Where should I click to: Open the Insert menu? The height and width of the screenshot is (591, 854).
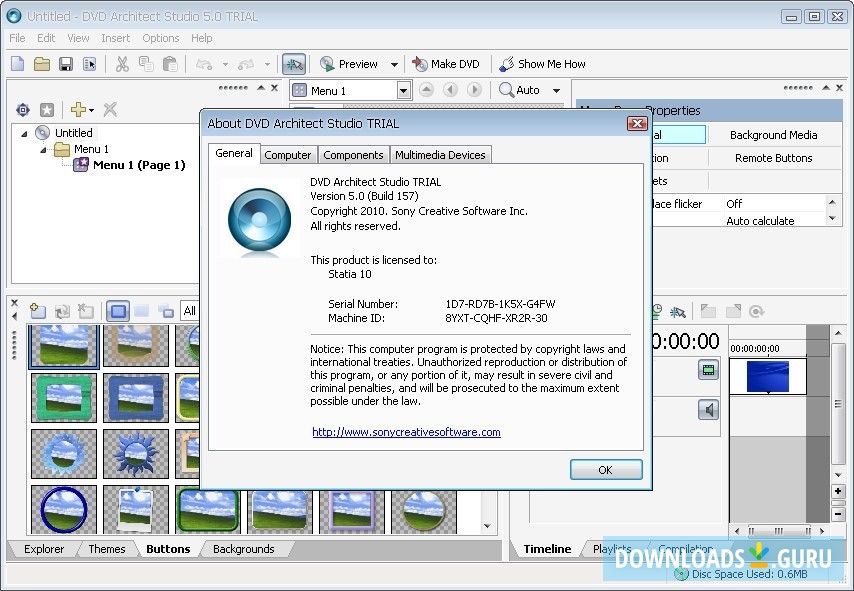115,37
